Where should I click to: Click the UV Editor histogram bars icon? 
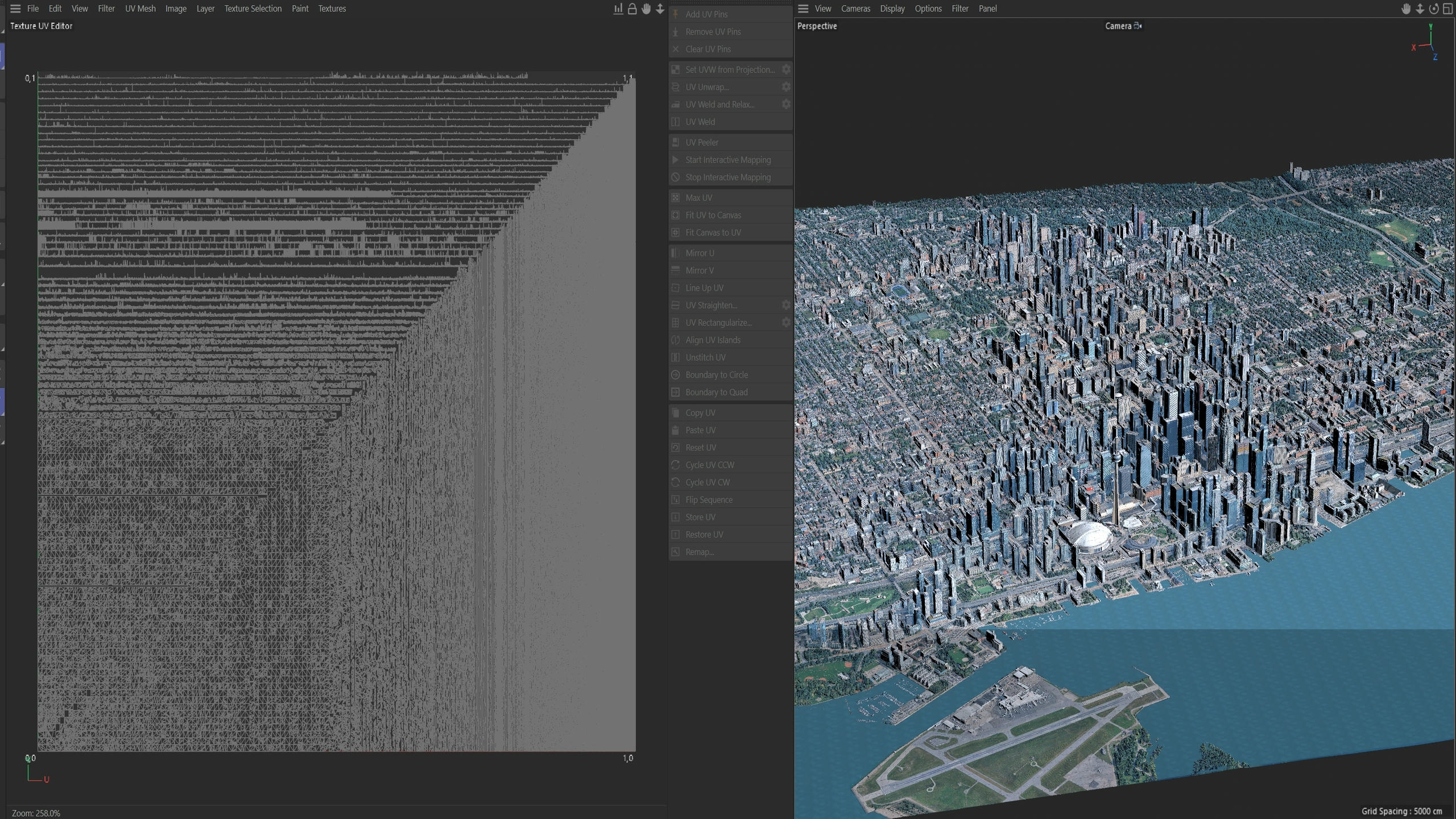(618, 9)
